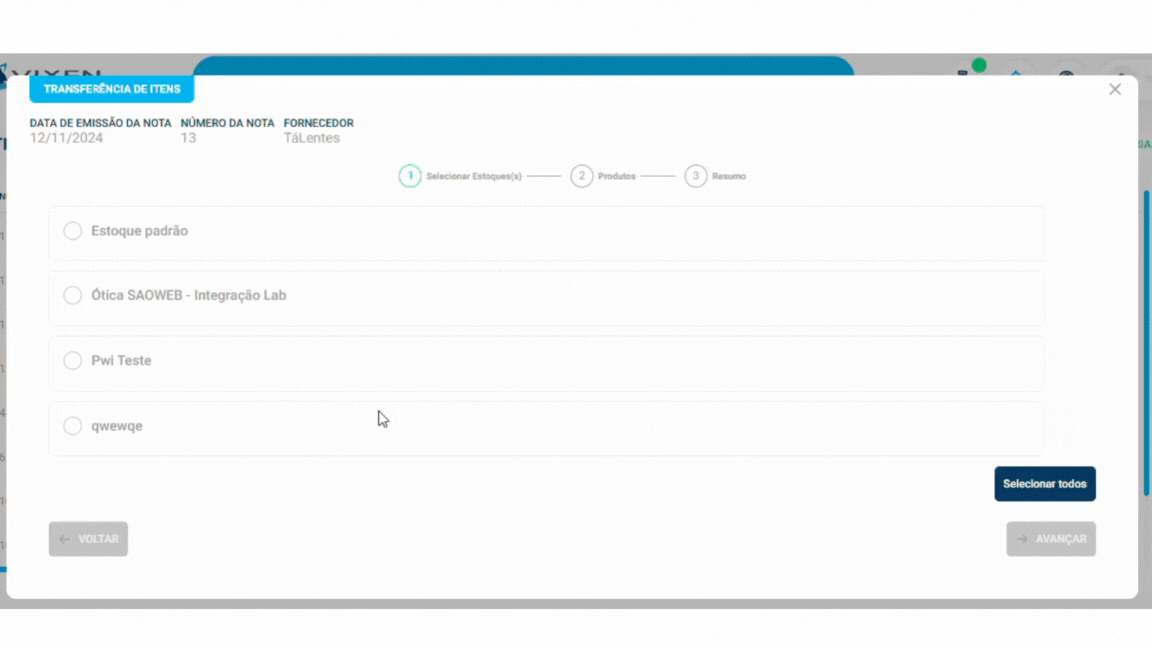Viewport: 1152px width, 648px height.
Task: Click step 1 Selecionar Estoques(s)
Action: point(409,175)
